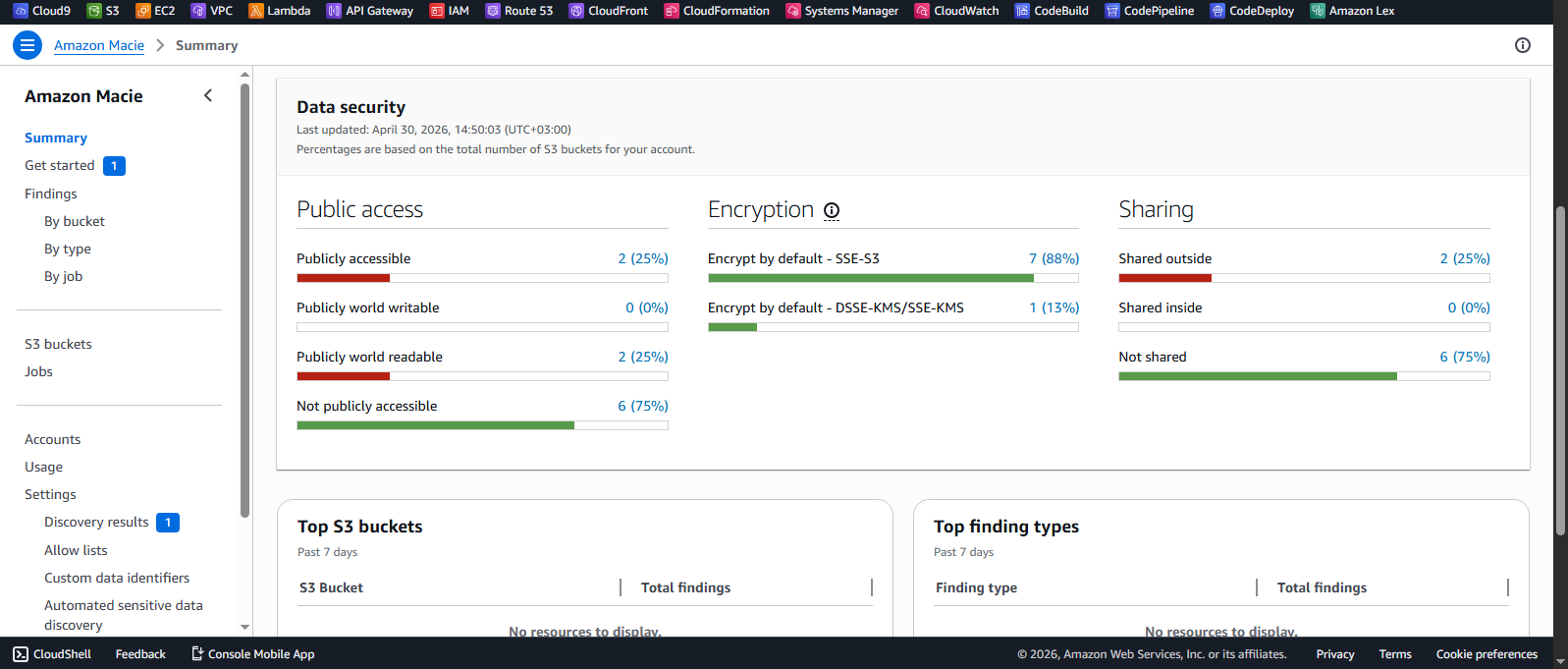
Task: Toggle the hamburger navigation menu button
Action: coord(27,45)
